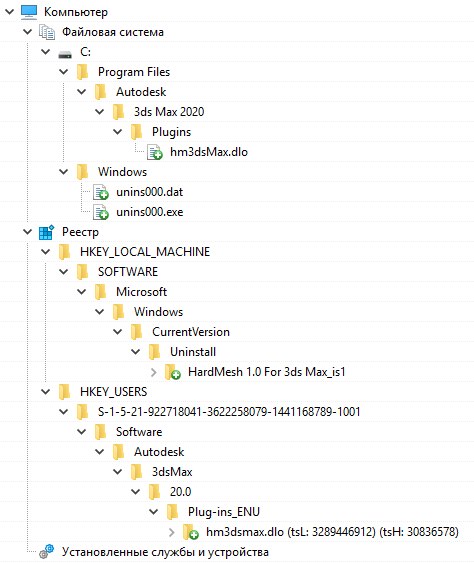
Task: Click the Windows directory folder icon under C:
Action: pyautogui.click(x=83, y=172)
